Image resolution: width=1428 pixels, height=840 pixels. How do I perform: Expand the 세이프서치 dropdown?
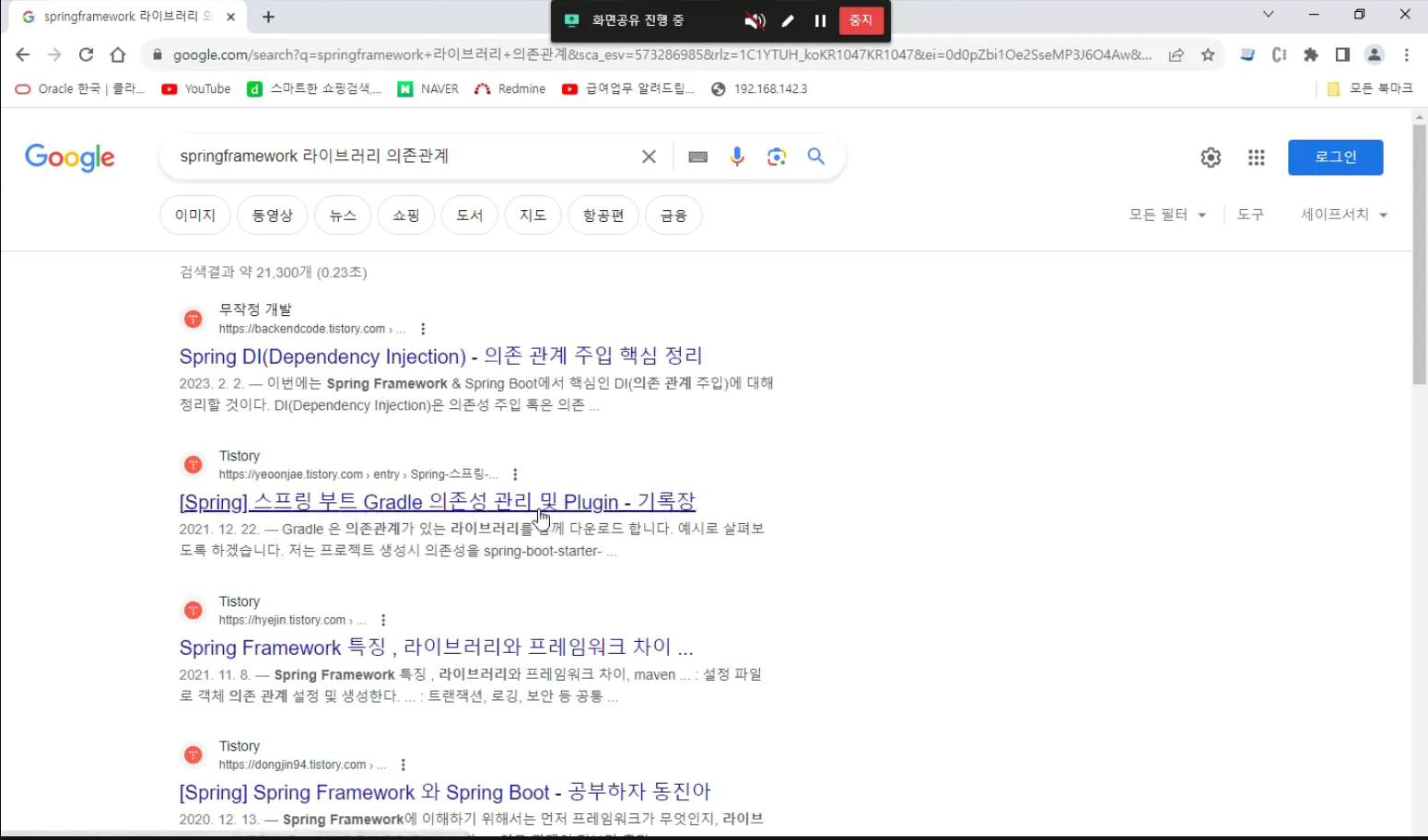click(1344, 215)
